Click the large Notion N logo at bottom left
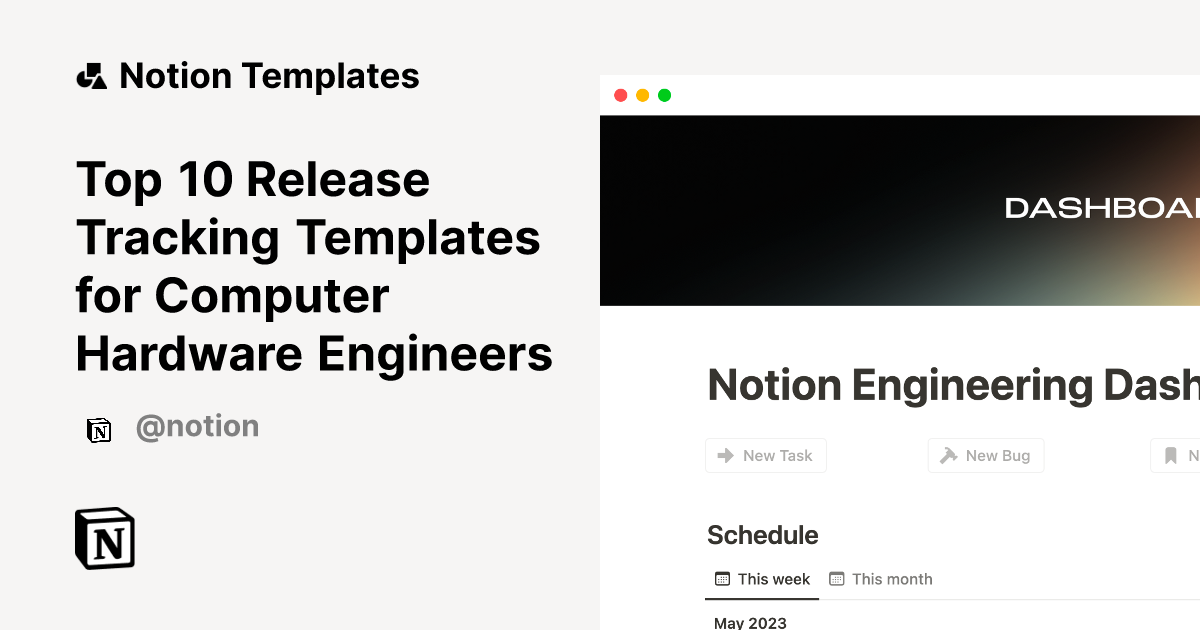The image size is (1200, 630). 104,538
